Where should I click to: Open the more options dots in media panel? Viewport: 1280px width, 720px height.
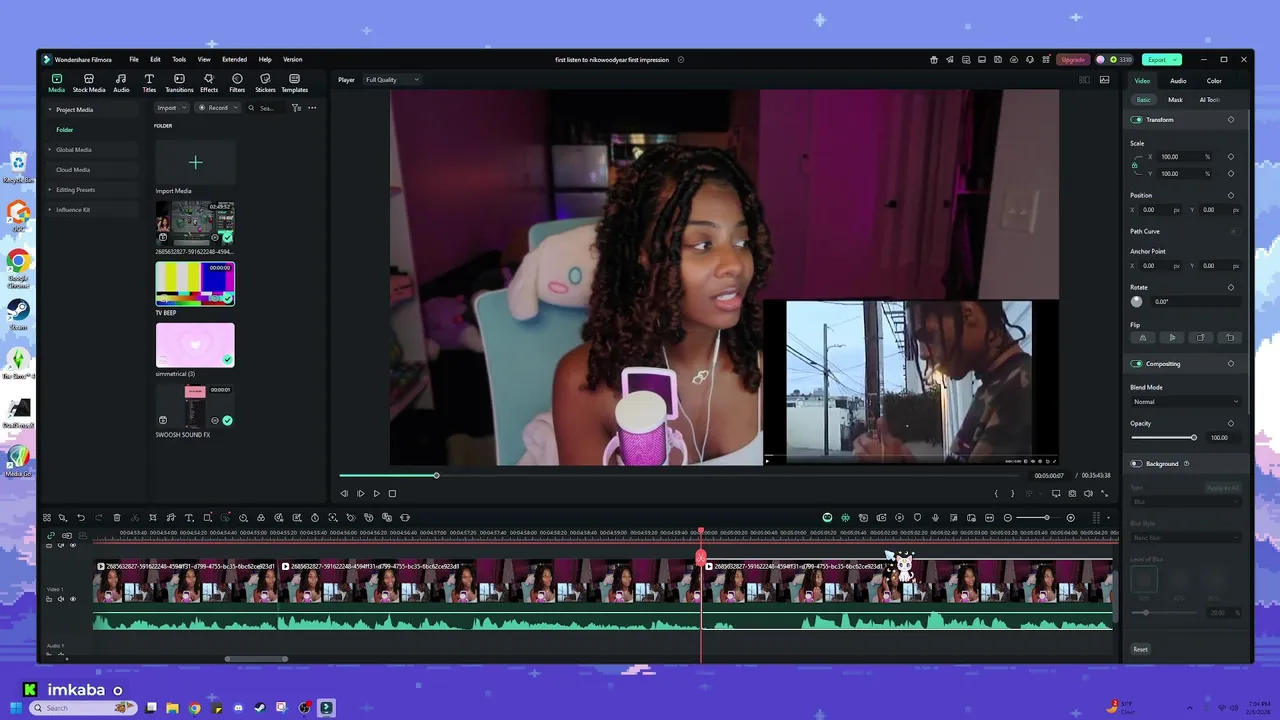(x=312, y=108)
